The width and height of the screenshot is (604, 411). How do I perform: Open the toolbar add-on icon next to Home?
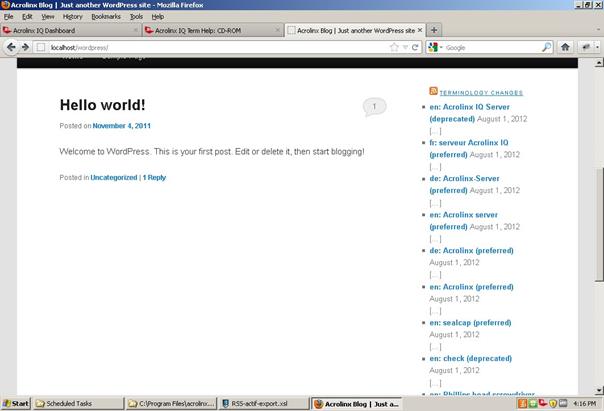[586, 47]
